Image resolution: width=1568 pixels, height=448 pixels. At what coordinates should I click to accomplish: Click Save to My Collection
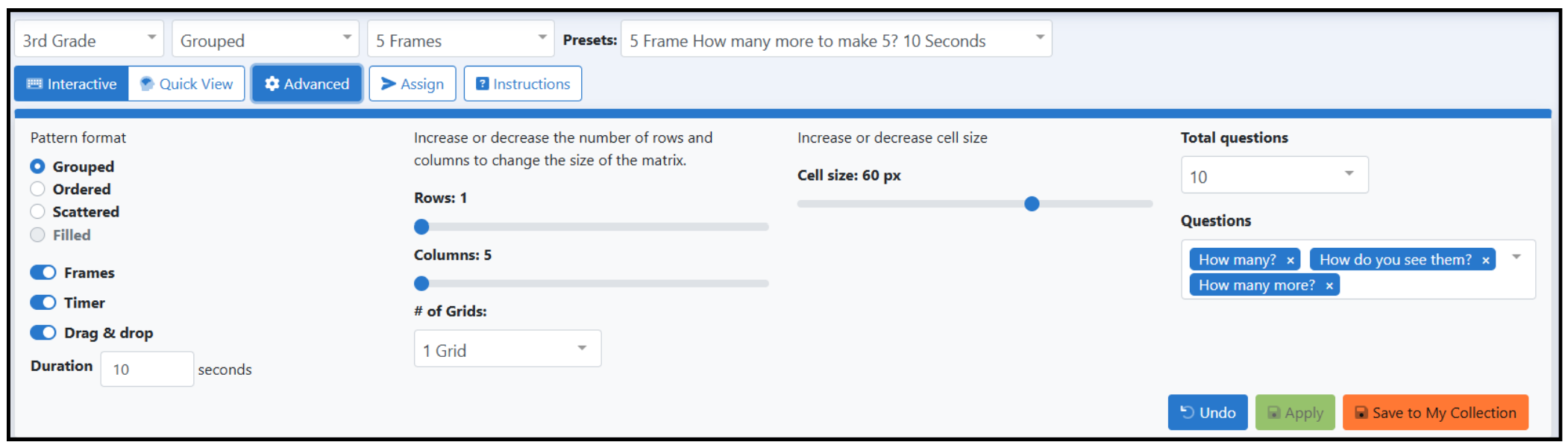click(1435, 412)
